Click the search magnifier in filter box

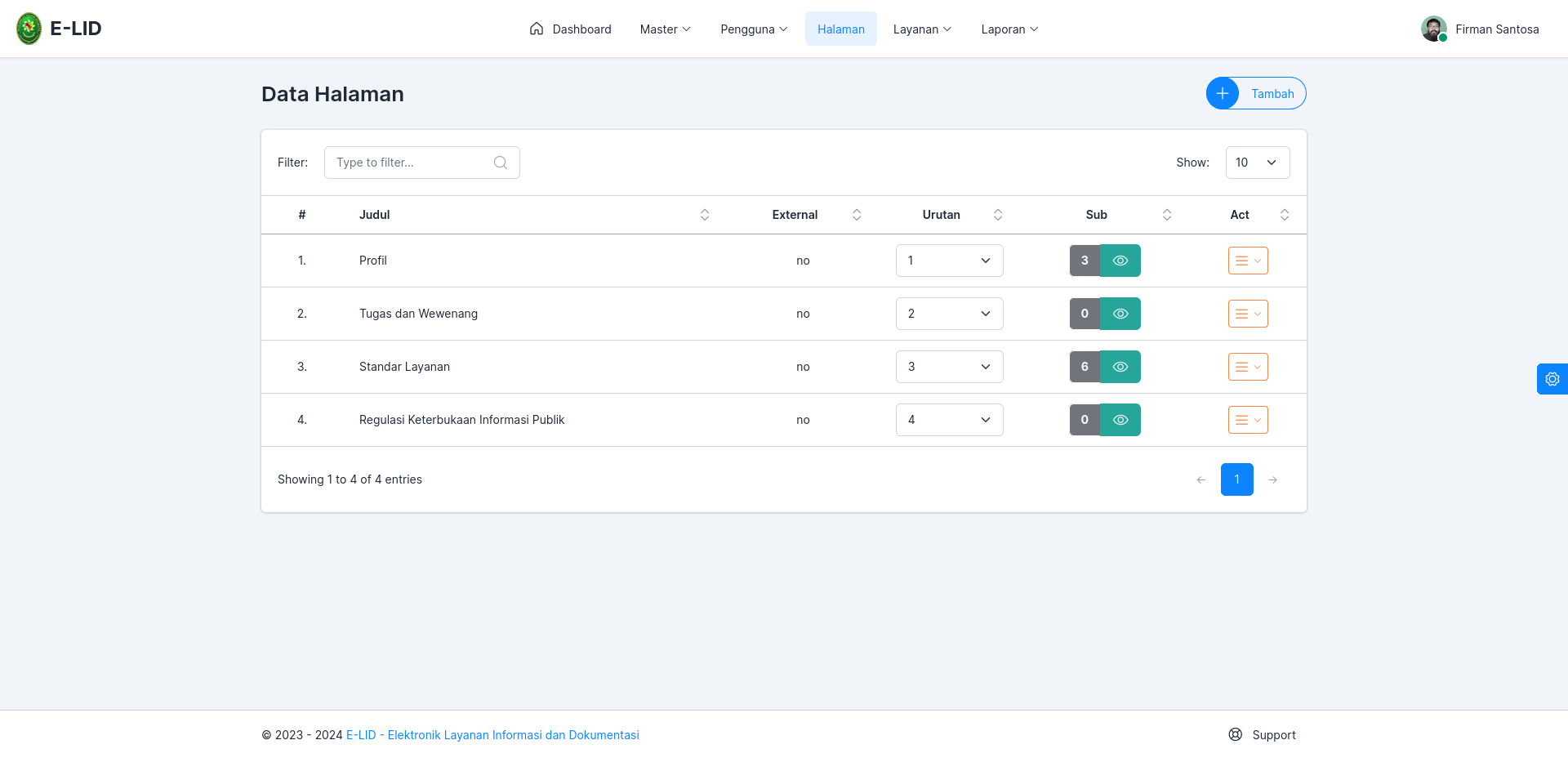501,163
